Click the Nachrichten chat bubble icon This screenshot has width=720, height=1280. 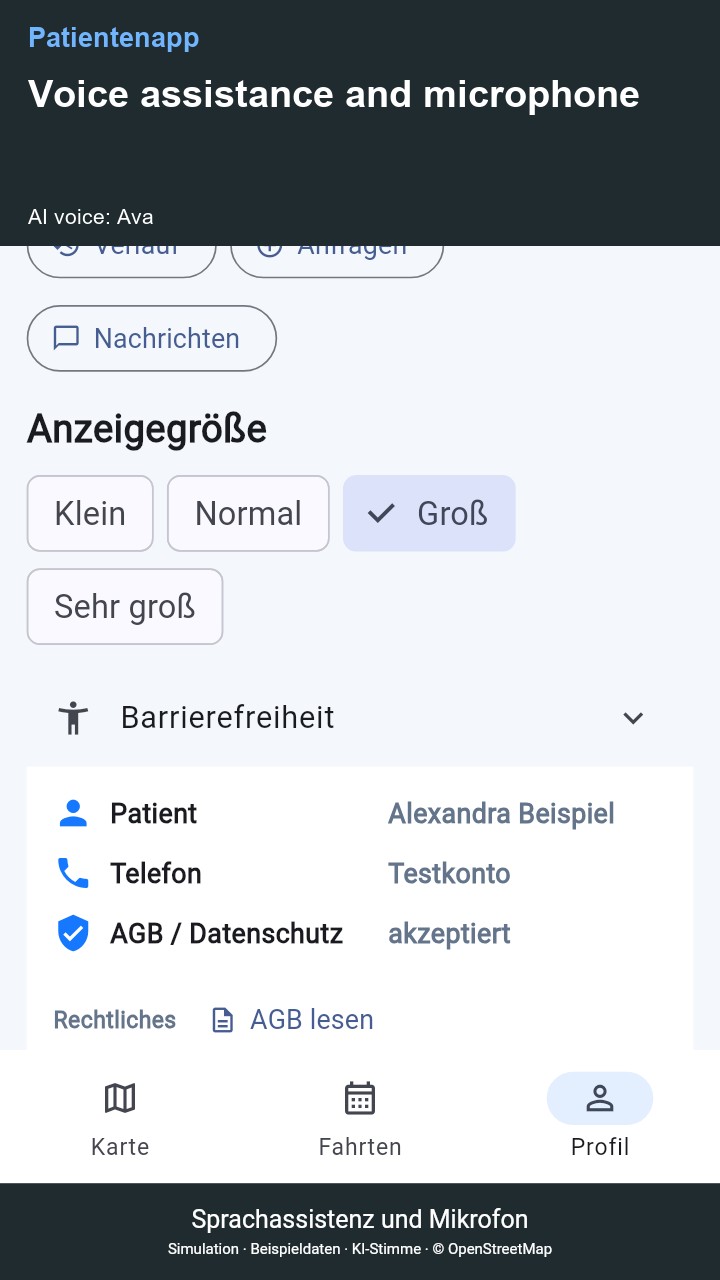pyautogui.click(x=66, y=338)
